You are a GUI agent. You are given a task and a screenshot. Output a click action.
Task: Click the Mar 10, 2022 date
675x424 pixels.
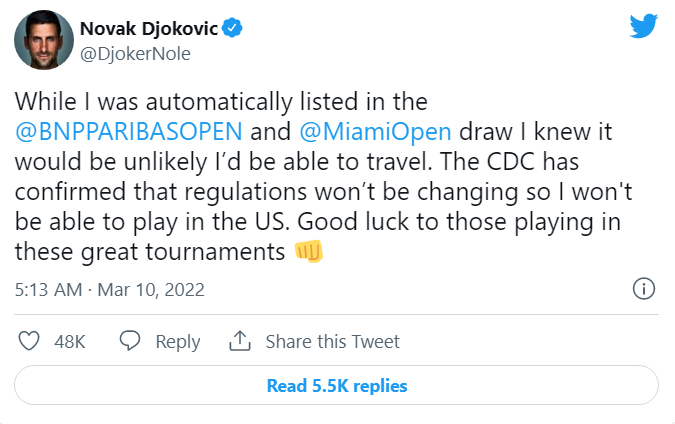point(151,290)
